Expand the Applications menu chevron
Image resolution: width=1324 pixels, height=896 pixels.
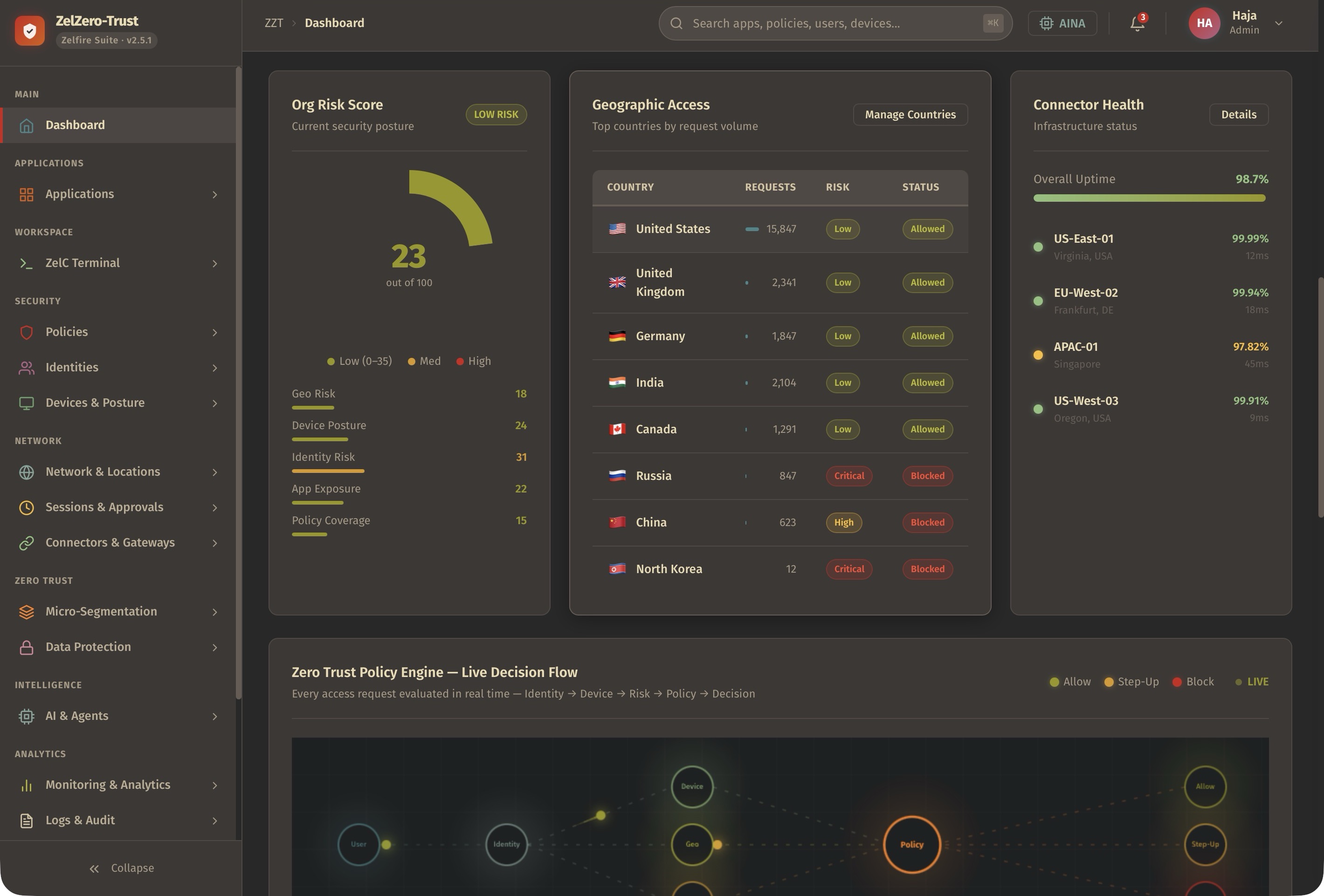click(215, 195)
